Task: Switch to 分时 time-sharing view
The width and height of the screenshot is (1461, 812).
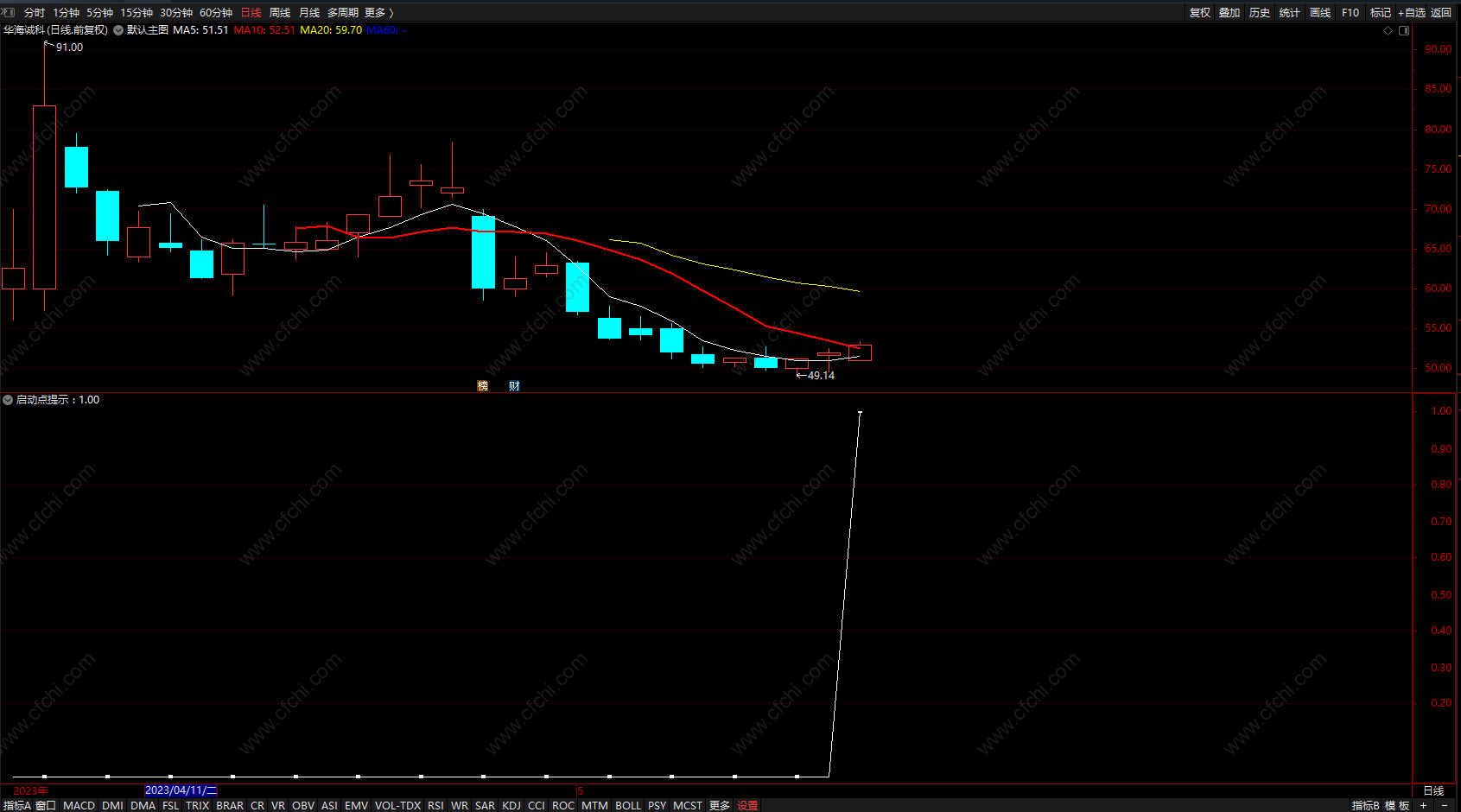Action: click(35, 13)
